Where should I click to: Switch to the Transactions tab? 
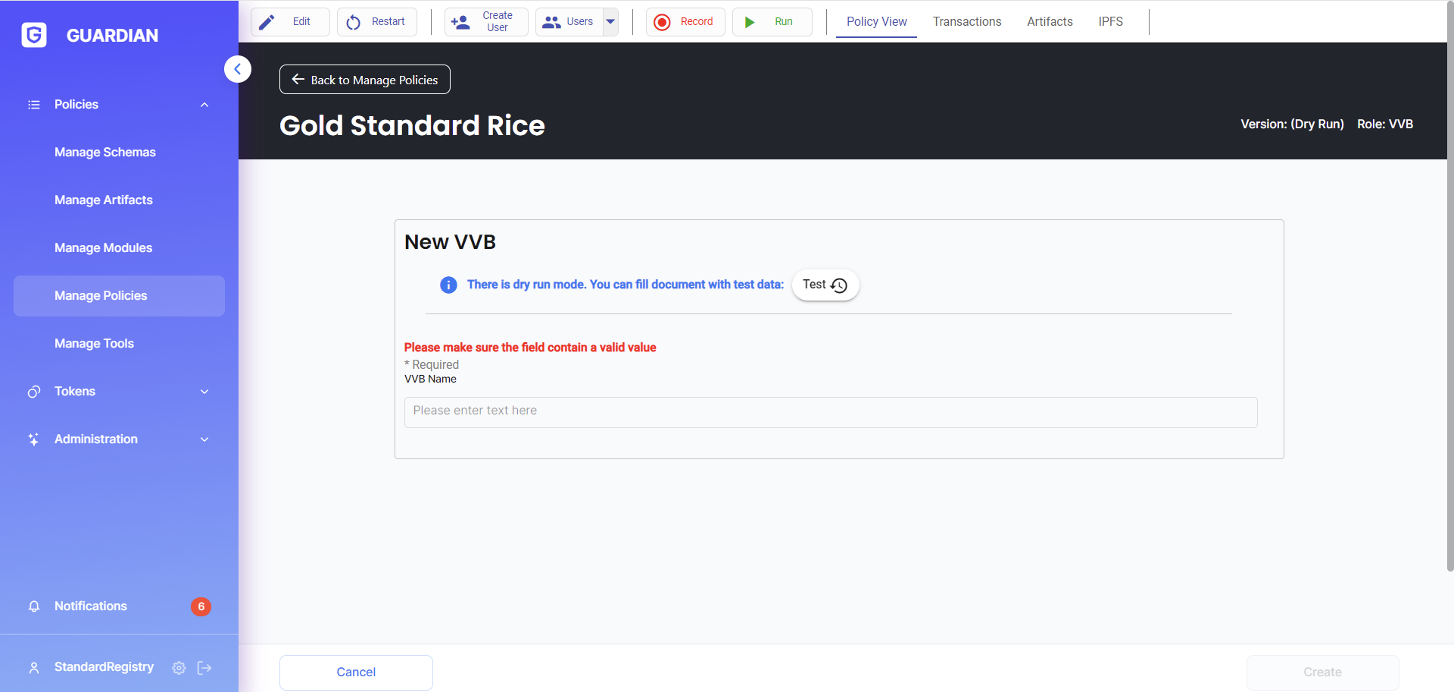(966, 22)
